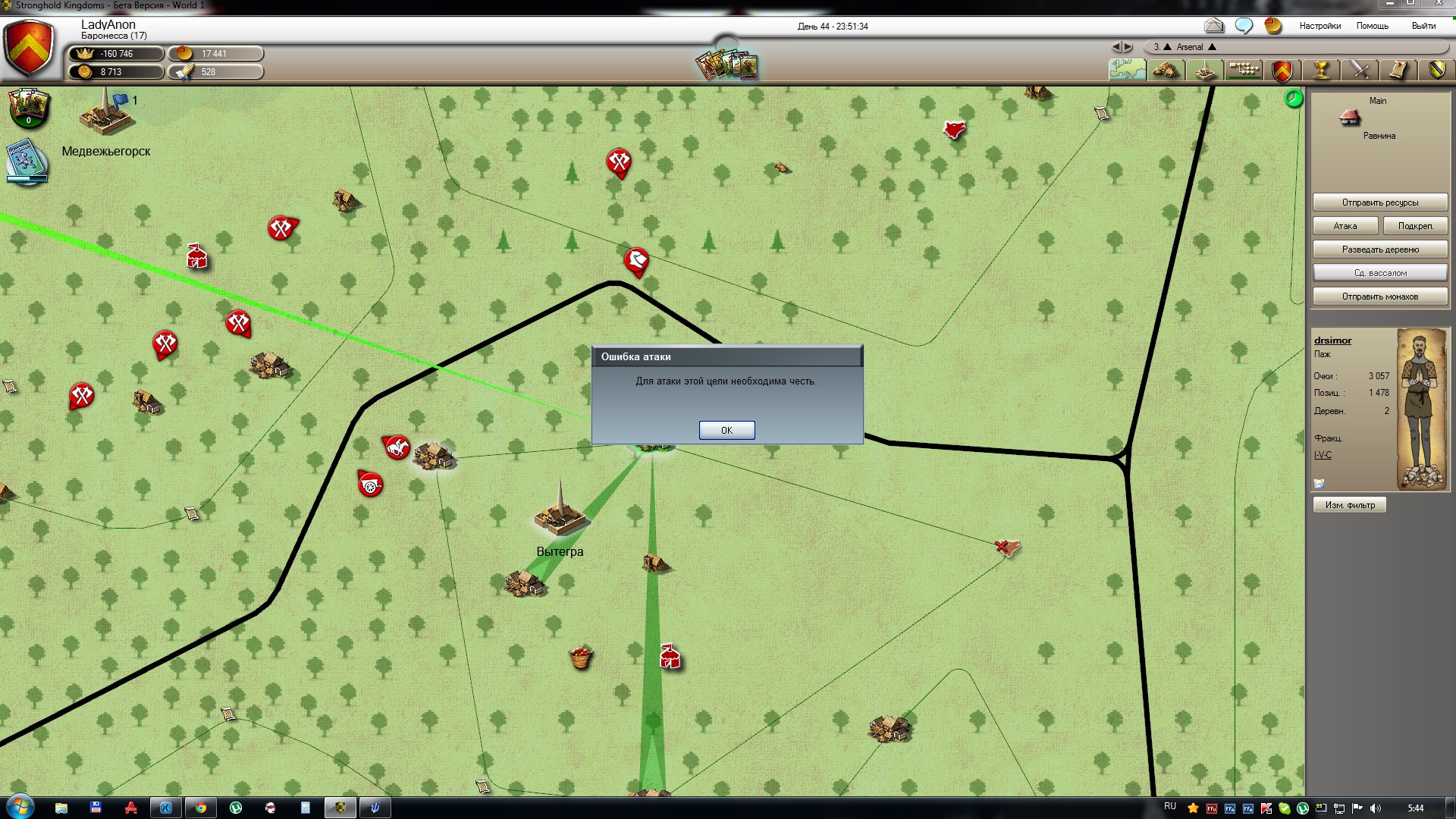This screenshot has height=819, width=1456.
Task: Open the mail envelope icon
Action: pyautogui.click(x=1214, y=26)
